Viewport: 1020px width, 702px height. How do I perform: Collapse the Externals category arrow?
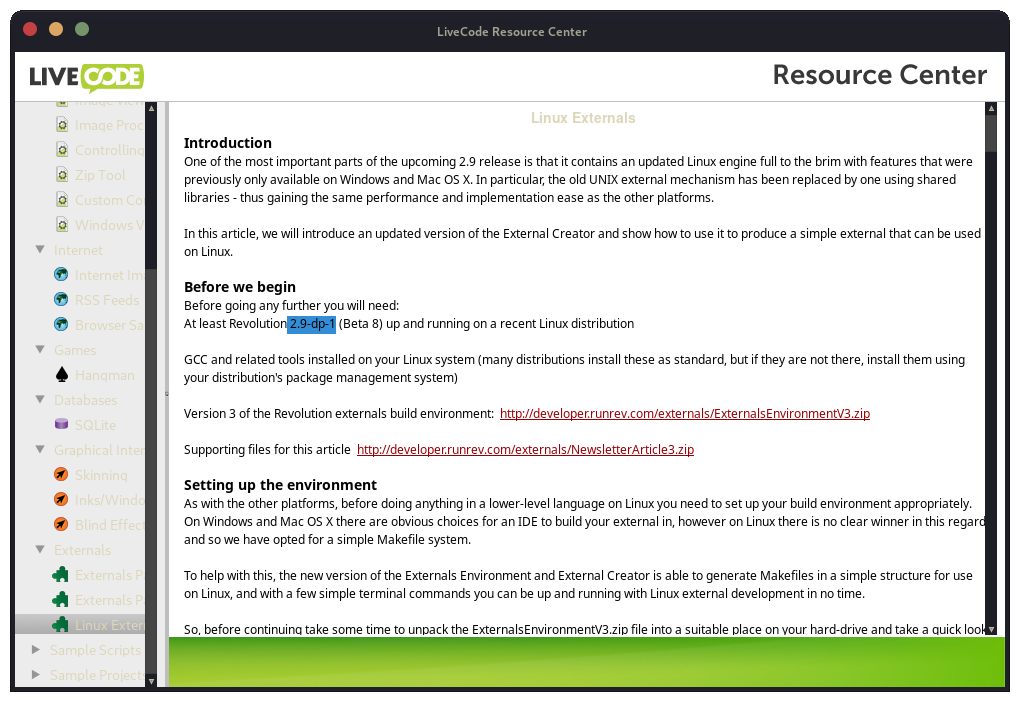point(40,550)
